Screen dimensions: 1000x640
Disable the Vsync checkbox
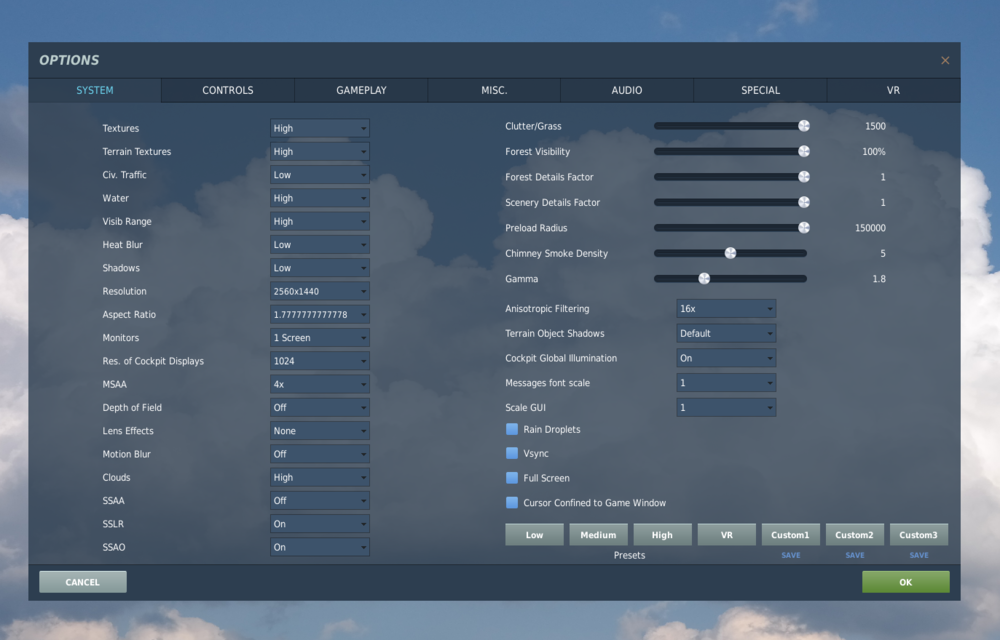(512, 453)
